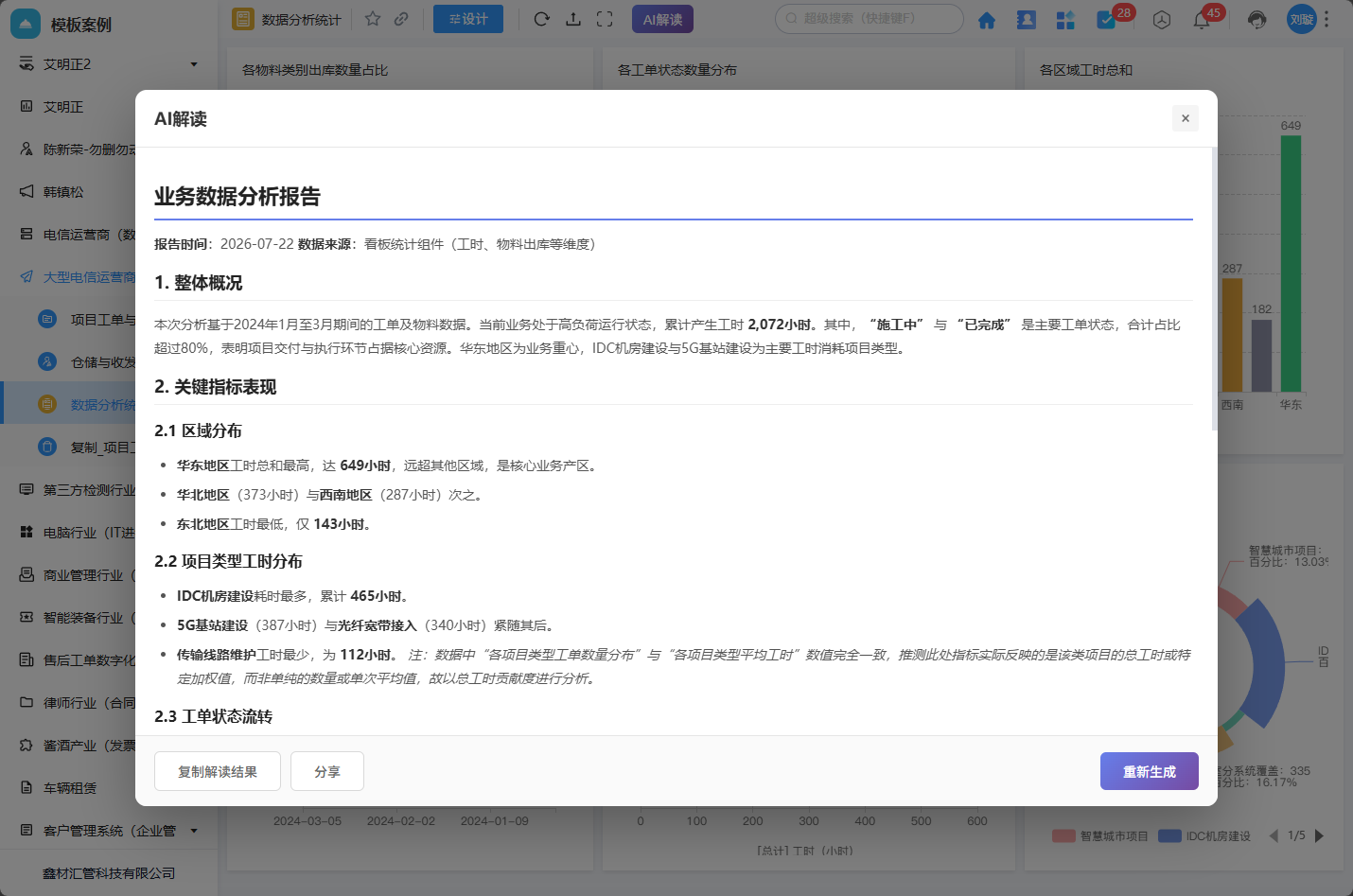Go to home via house icon
Screen dimensions: 1353x896
point(987,20)
